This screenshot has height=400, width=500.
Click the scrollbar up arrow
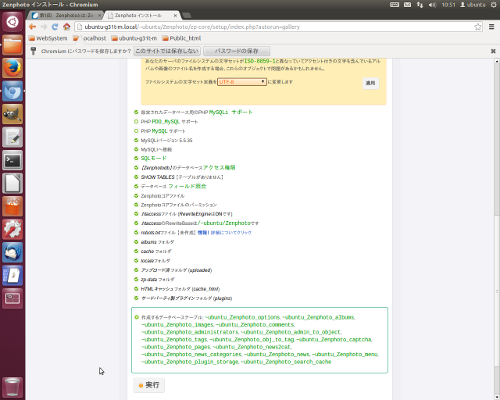pyautogui.click(x=497, y=61)
